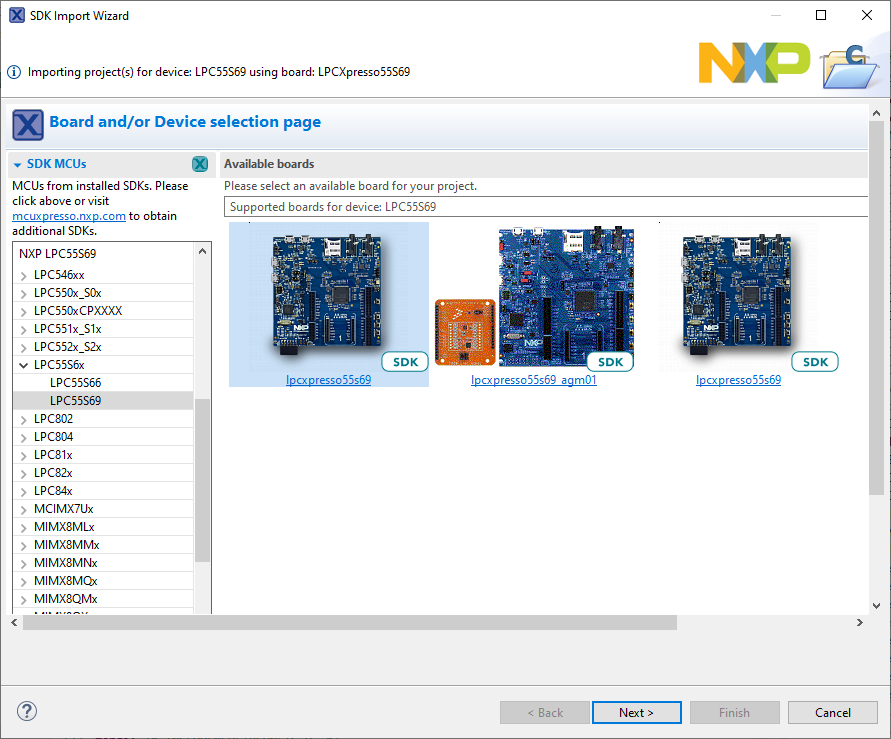The image size is (891, 739).
Task: Cancel the SDK Import Wizard
Action: pos(832,712)
